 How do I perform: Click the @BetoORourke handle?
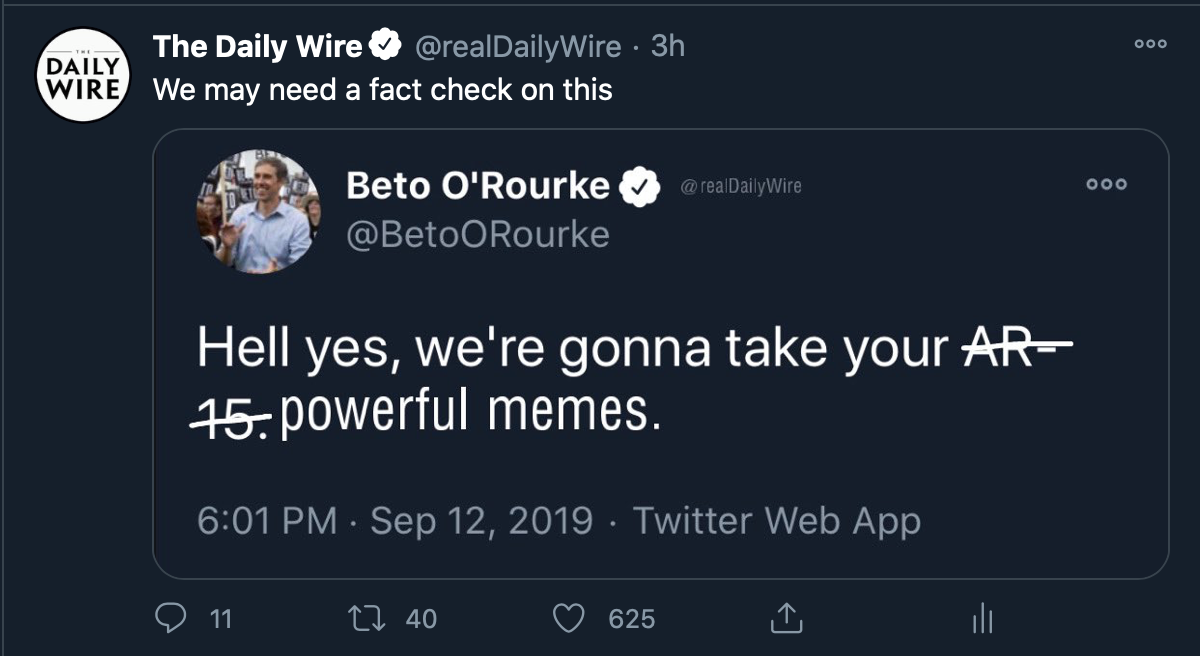(478, 234)
